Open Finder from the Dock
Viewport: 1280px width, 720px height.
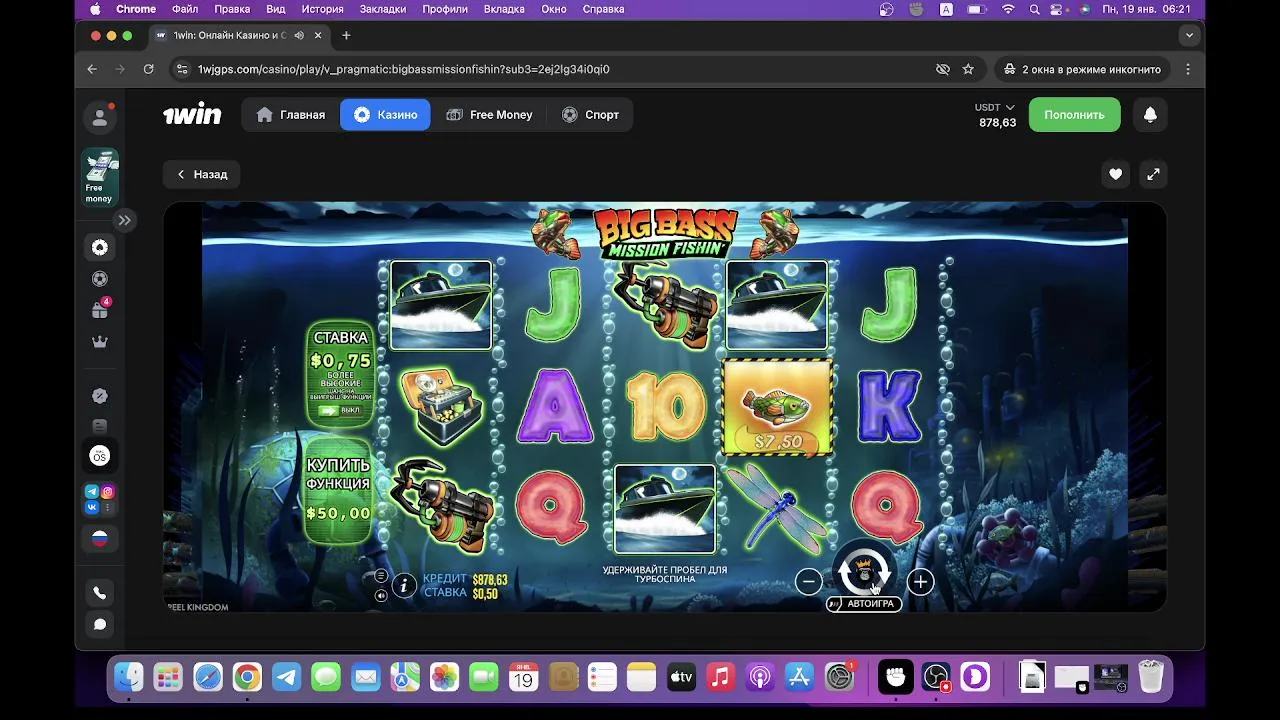[128, 677]
